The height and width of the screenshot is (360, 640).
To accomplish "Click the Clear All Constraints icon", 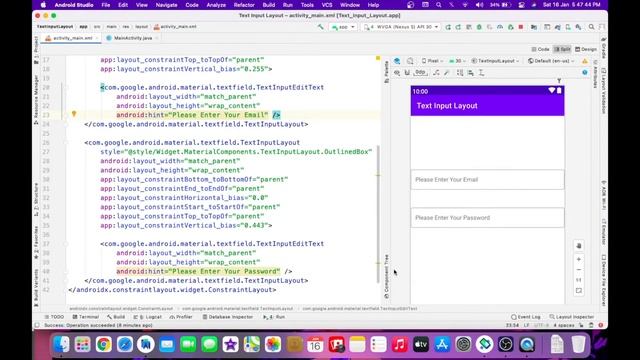I will point(436,73).
